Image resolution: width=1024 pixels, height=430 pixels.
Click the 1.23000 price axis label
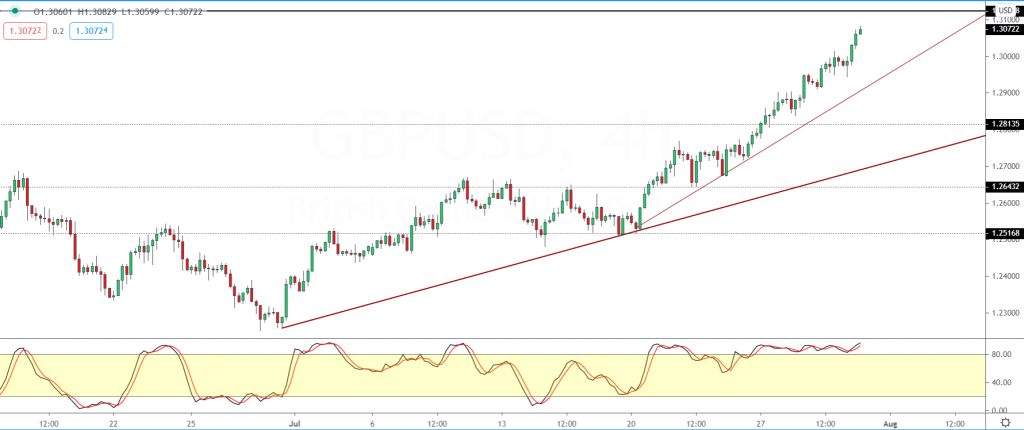tap(1004, 314)
